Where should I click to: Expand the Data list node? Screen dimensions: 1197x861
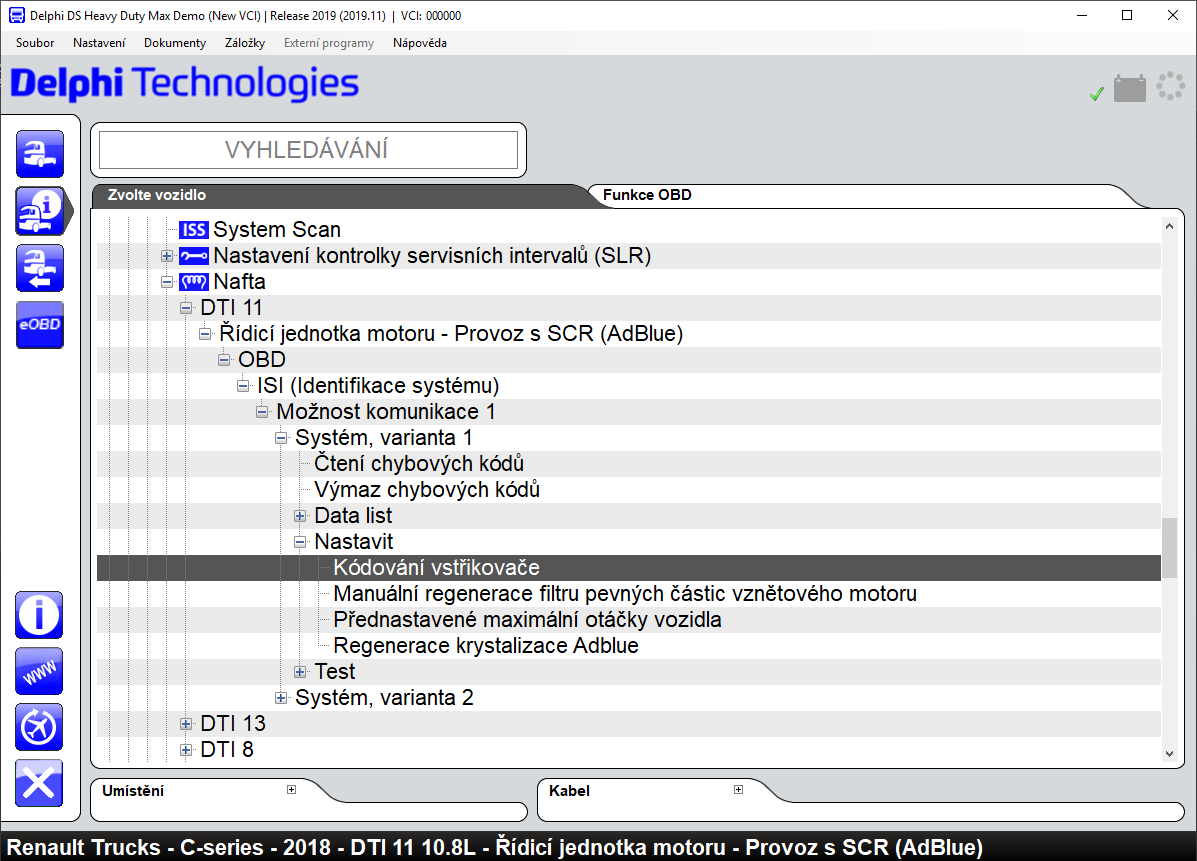tap(300, 516)
